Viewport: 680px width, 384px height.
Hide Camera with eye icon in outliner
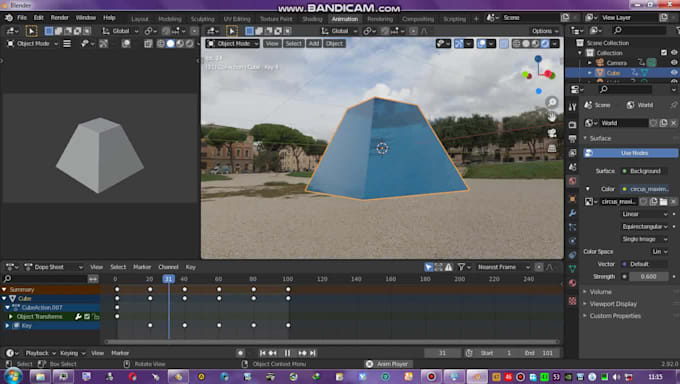coord(674,62)
